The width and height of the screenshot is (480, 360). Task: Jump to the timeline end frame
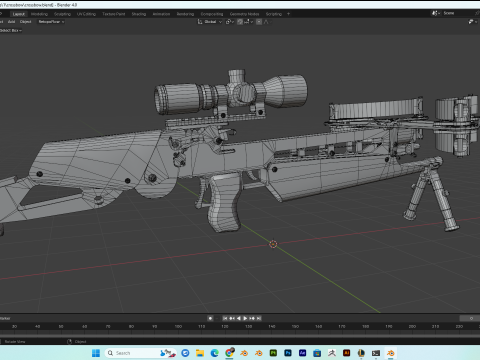(259, 318)
